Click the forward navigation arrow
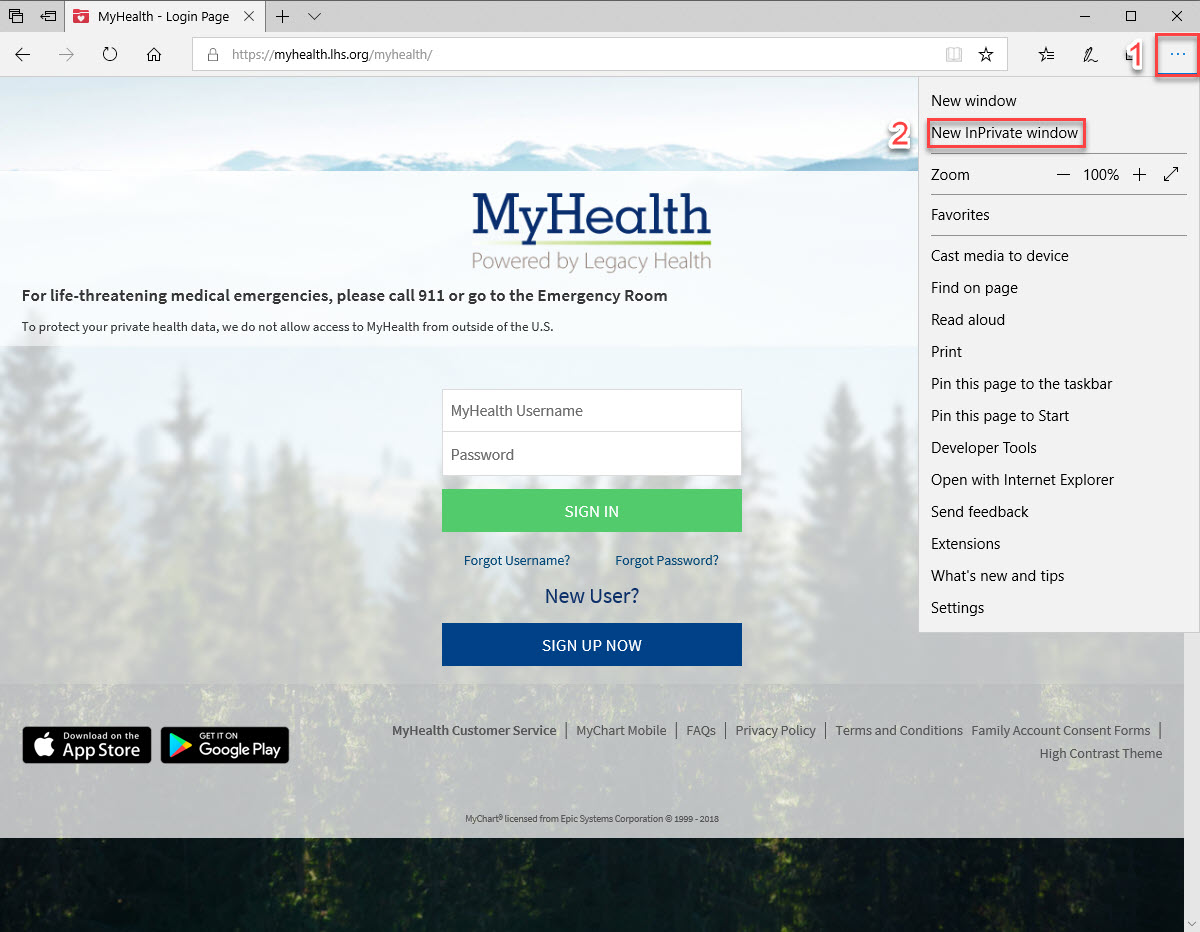This screenshot has height=932, width=1200. [x=66, y=55]
